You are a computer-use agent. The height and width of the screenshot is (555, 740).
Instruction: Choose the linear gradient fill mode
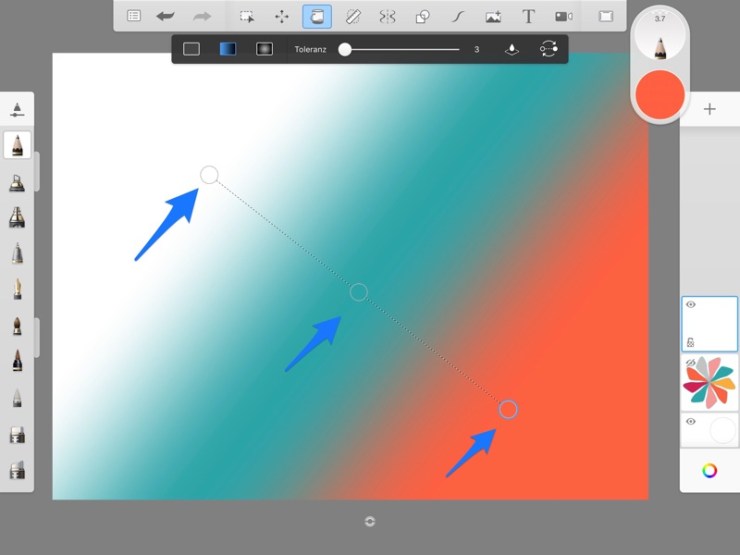pos(228,49)
